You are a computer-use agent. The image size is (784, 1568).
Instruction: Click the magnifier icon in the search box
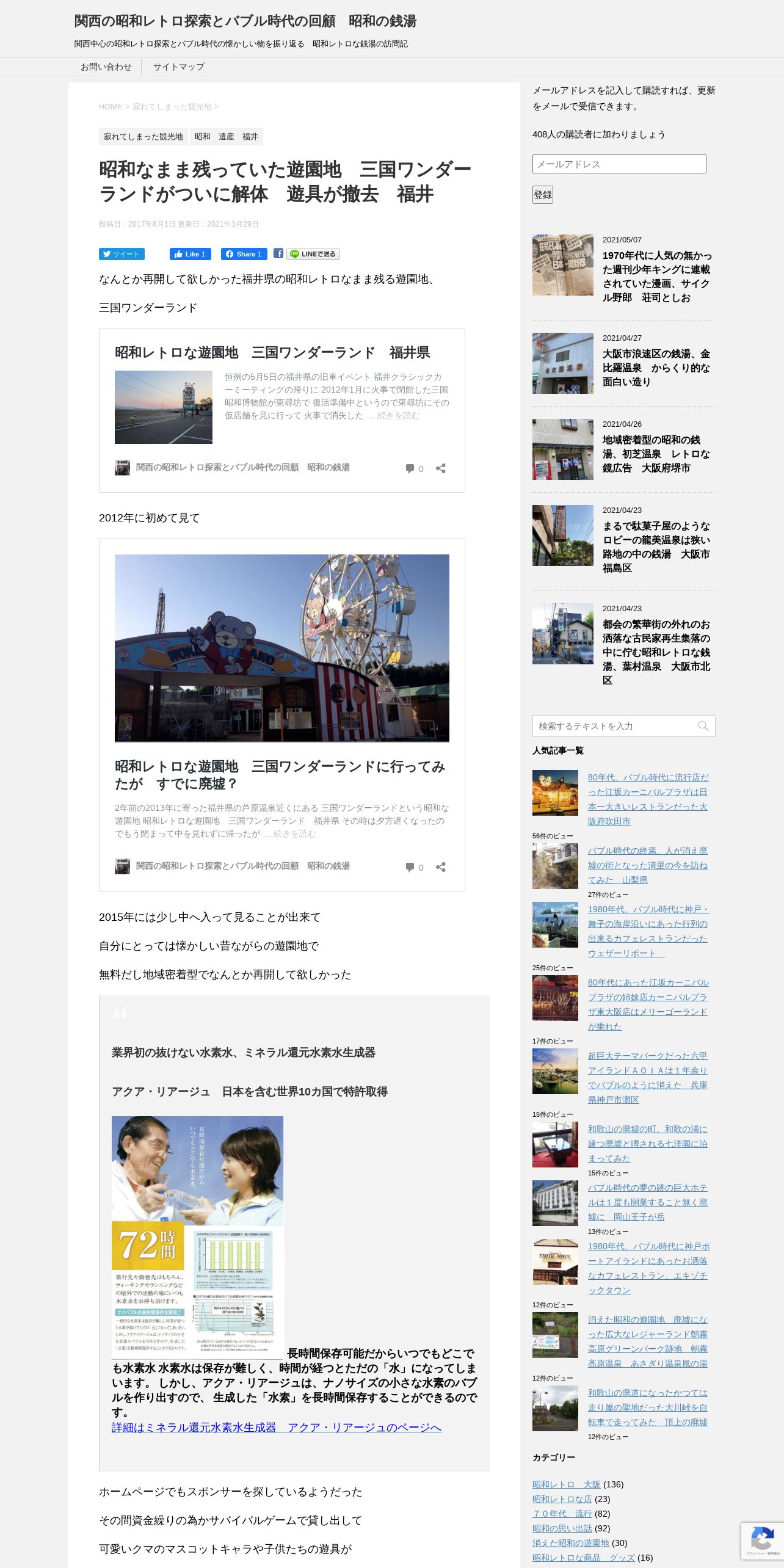point(703,726)
